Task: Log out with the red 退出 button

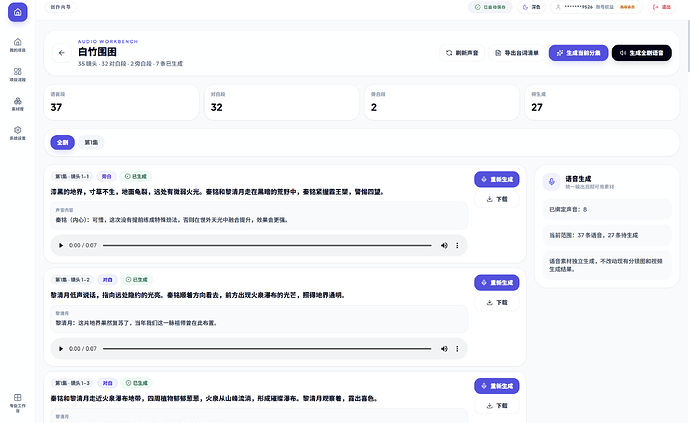Action: 661,7
